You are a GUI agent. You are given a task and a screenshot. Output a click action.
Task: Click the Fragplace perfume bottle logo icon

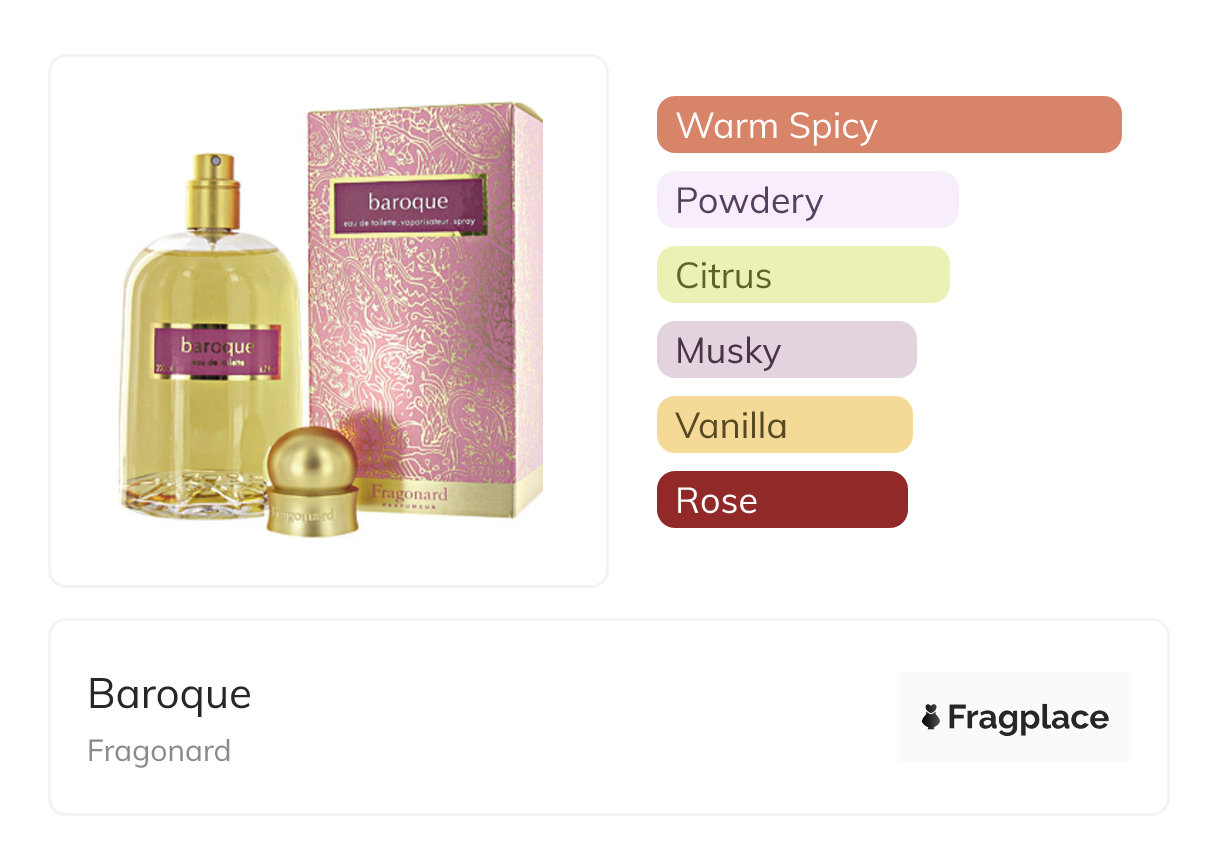click(x=931, y=717)
